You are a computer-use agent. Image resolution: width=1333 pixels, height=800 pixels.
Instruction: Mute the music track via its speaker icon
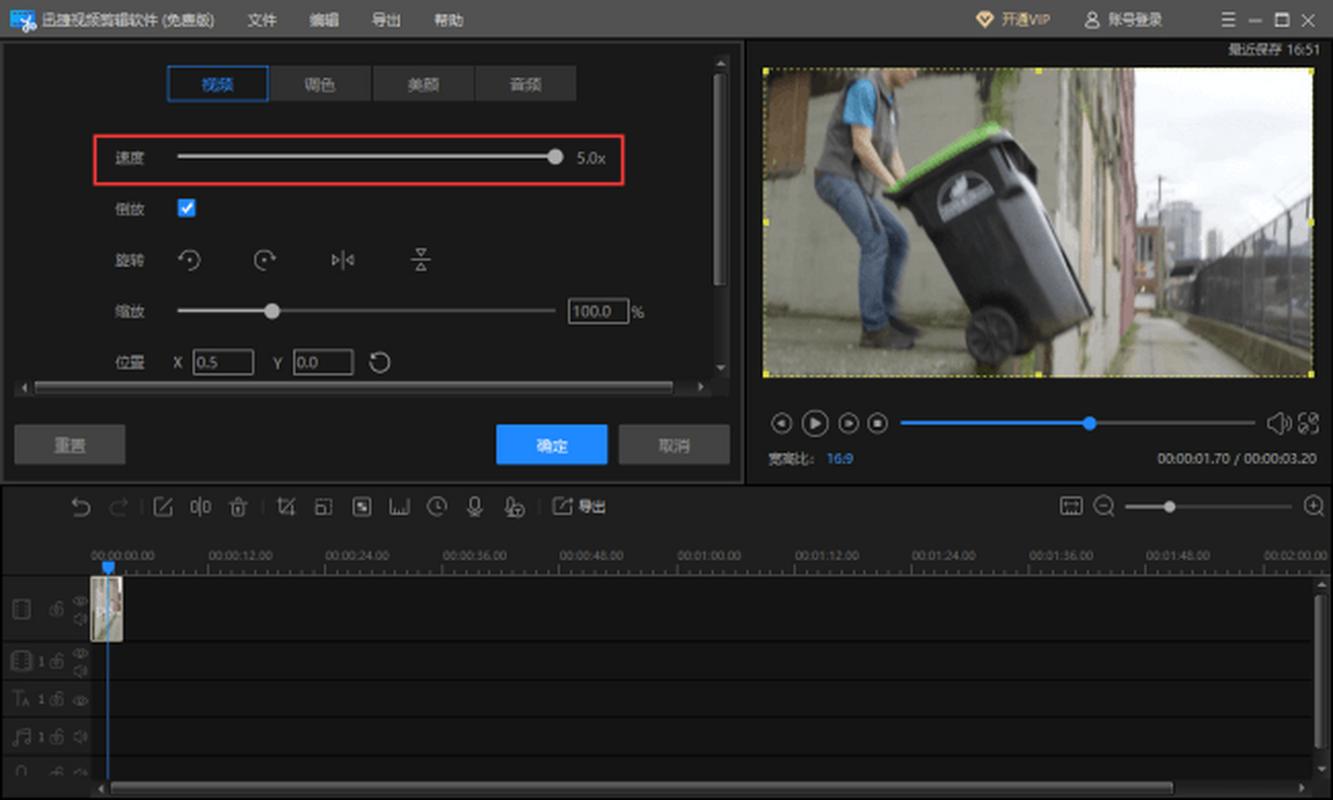click(81, 737)
